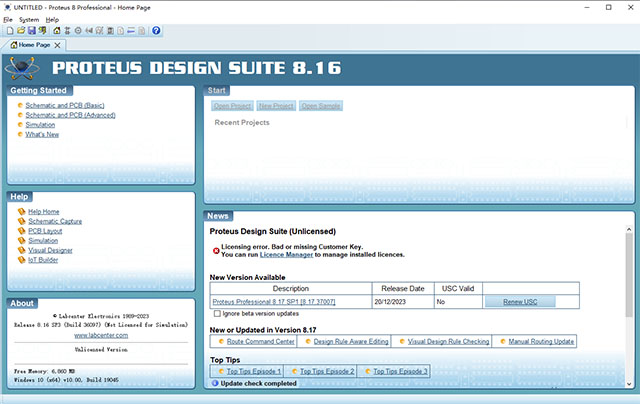Viewport: 640px width, 404px height.
Task: Click the Proteus atom logo in banner
Action: tap(22, 68)
